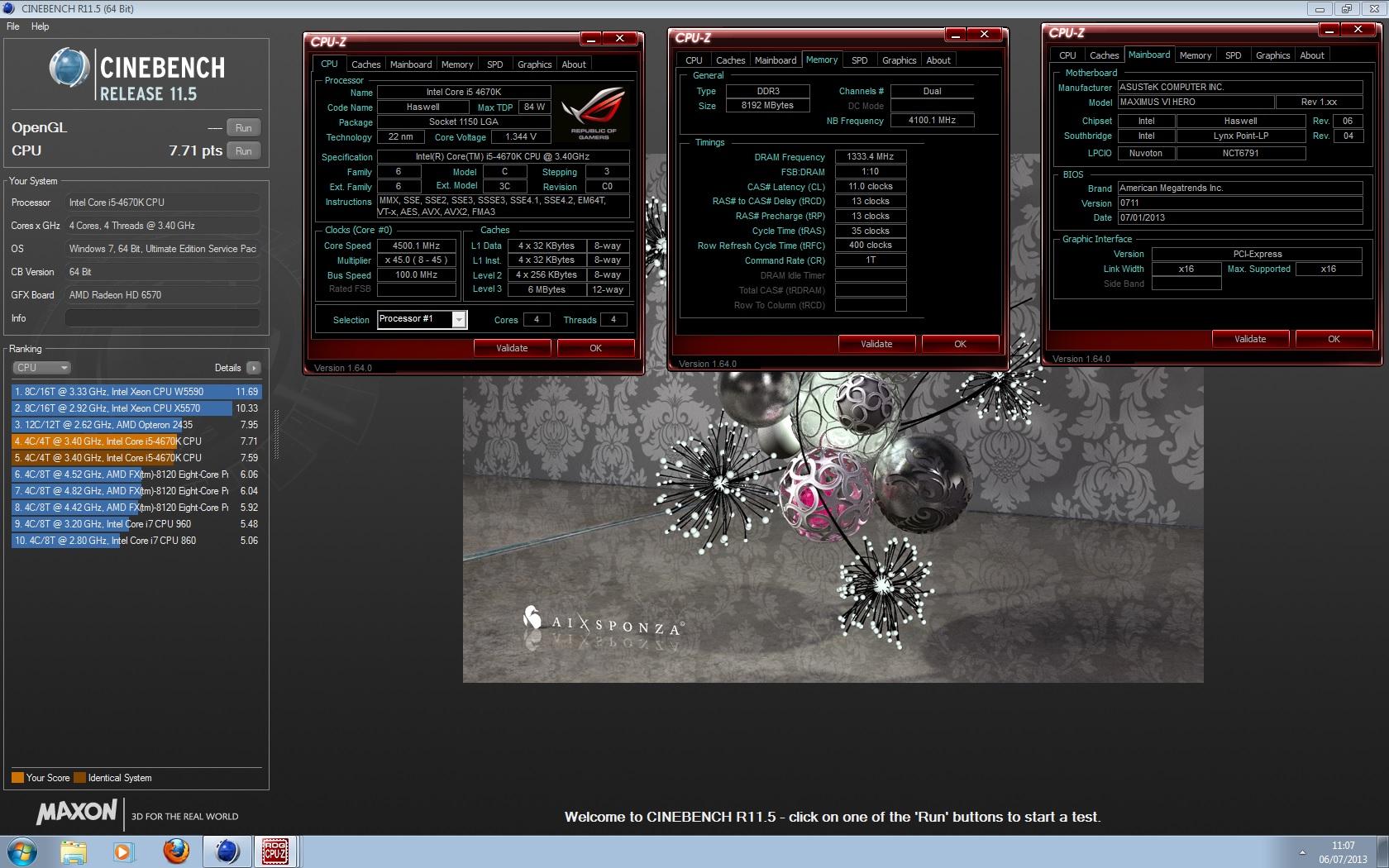The width and height of the screenshot is (1389, 868).
Task: Open the File menu
Action: [13, 26]
